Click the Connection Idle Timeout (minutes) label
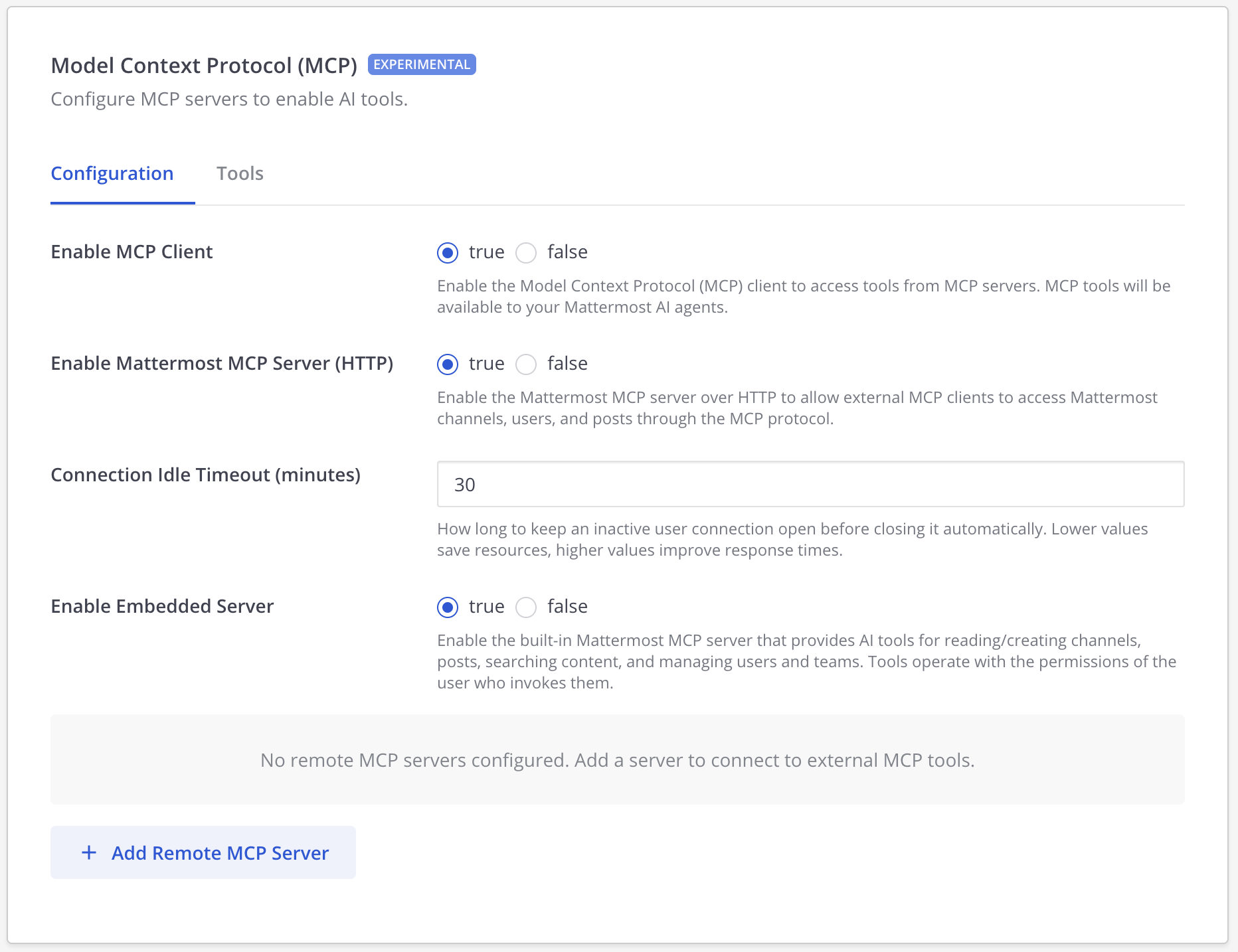1238x952 pixels. coord(205,475)
